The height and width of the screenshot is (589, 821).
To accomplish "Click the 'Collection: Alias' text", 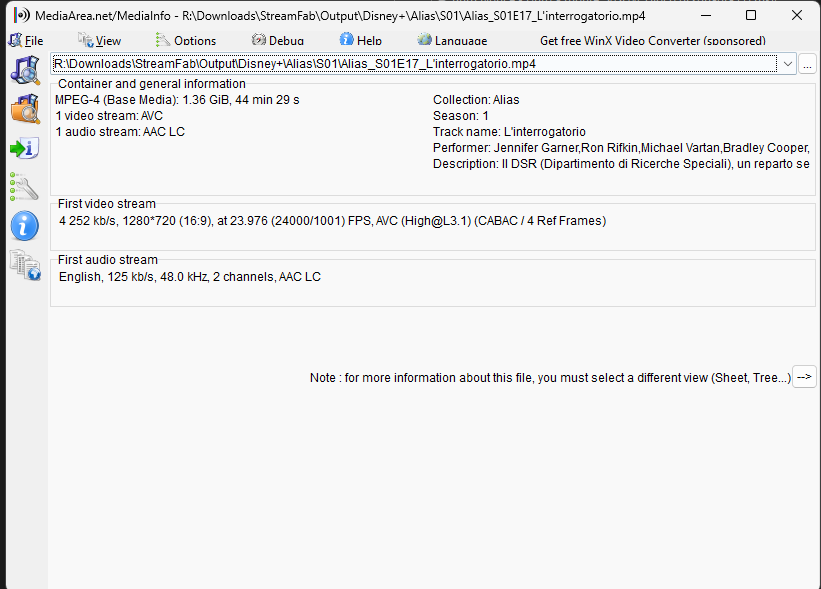I will 476,100.
